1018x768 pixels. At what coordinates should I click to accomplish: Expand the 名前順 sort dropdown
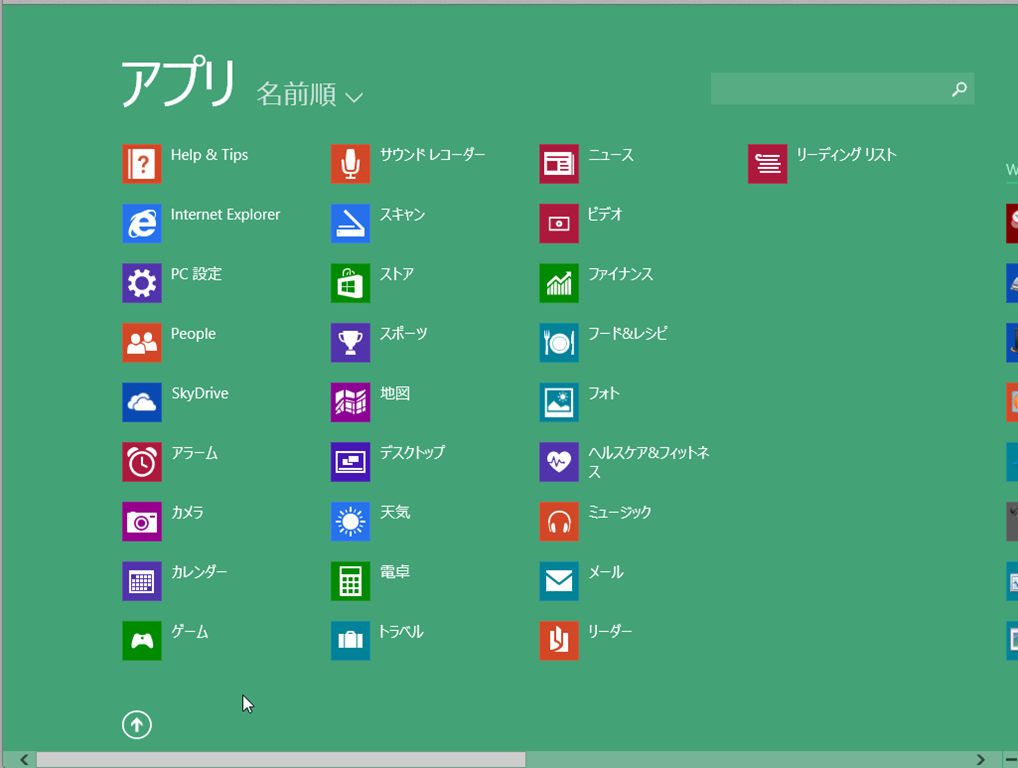[x=310, y=95]
